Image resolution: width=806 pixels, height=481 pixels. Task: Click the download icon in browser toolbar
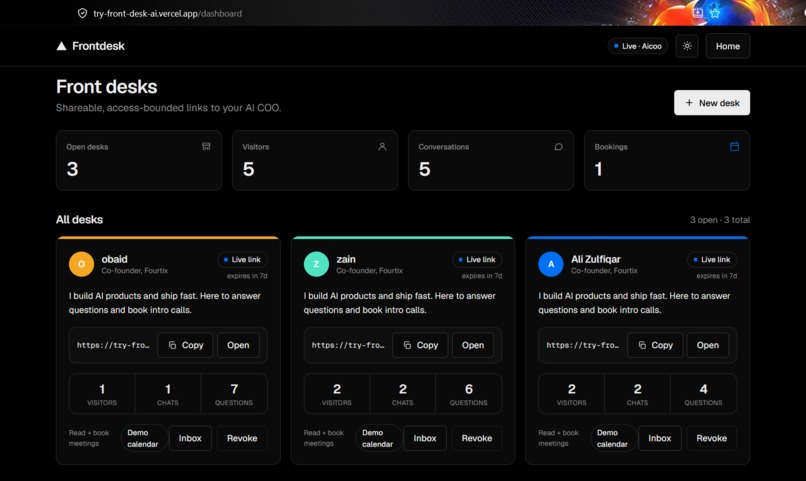(x=698, y=12)
